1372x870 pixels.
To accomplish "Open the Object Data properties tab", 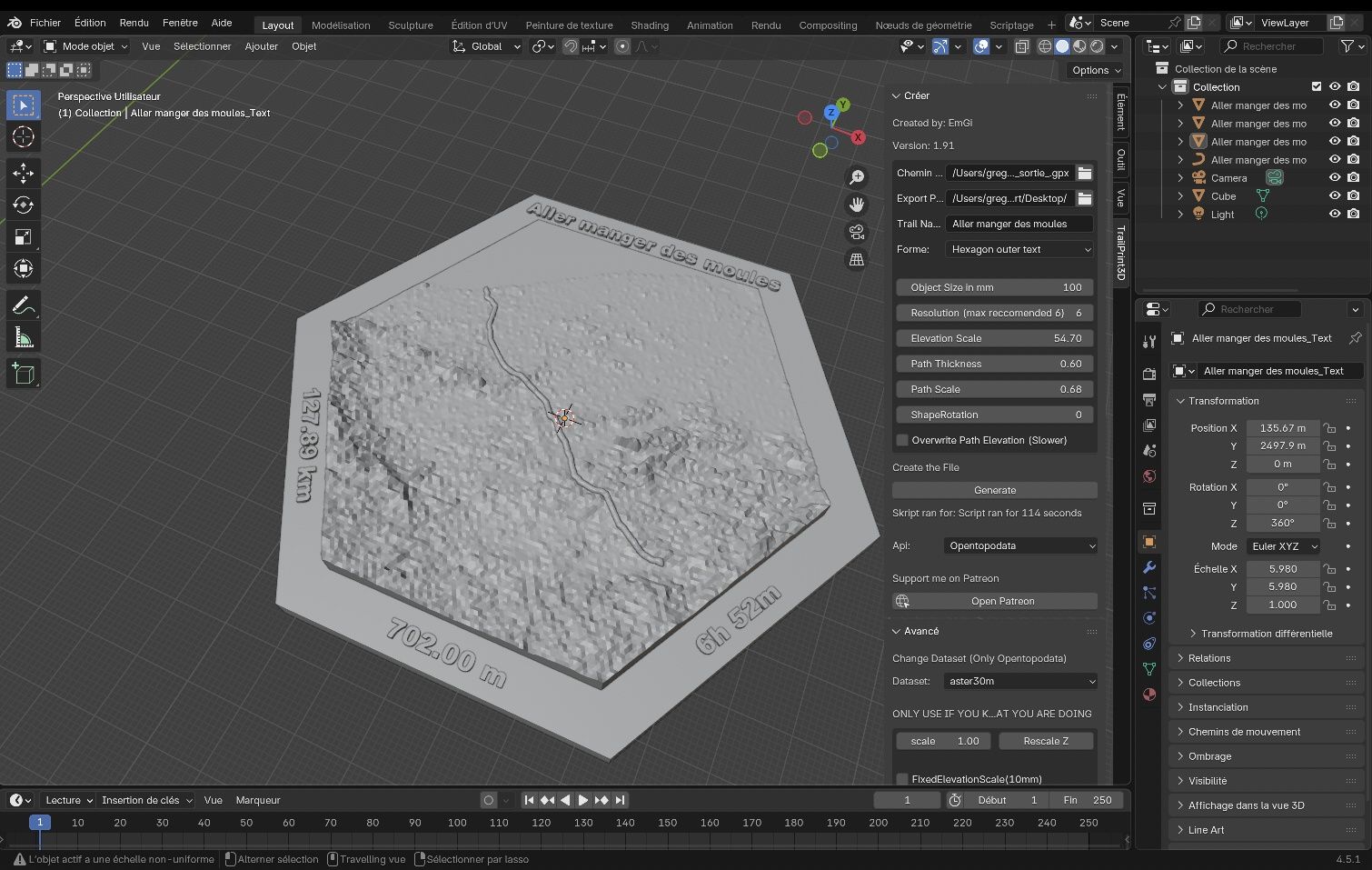I will (x=1149, y=669).
